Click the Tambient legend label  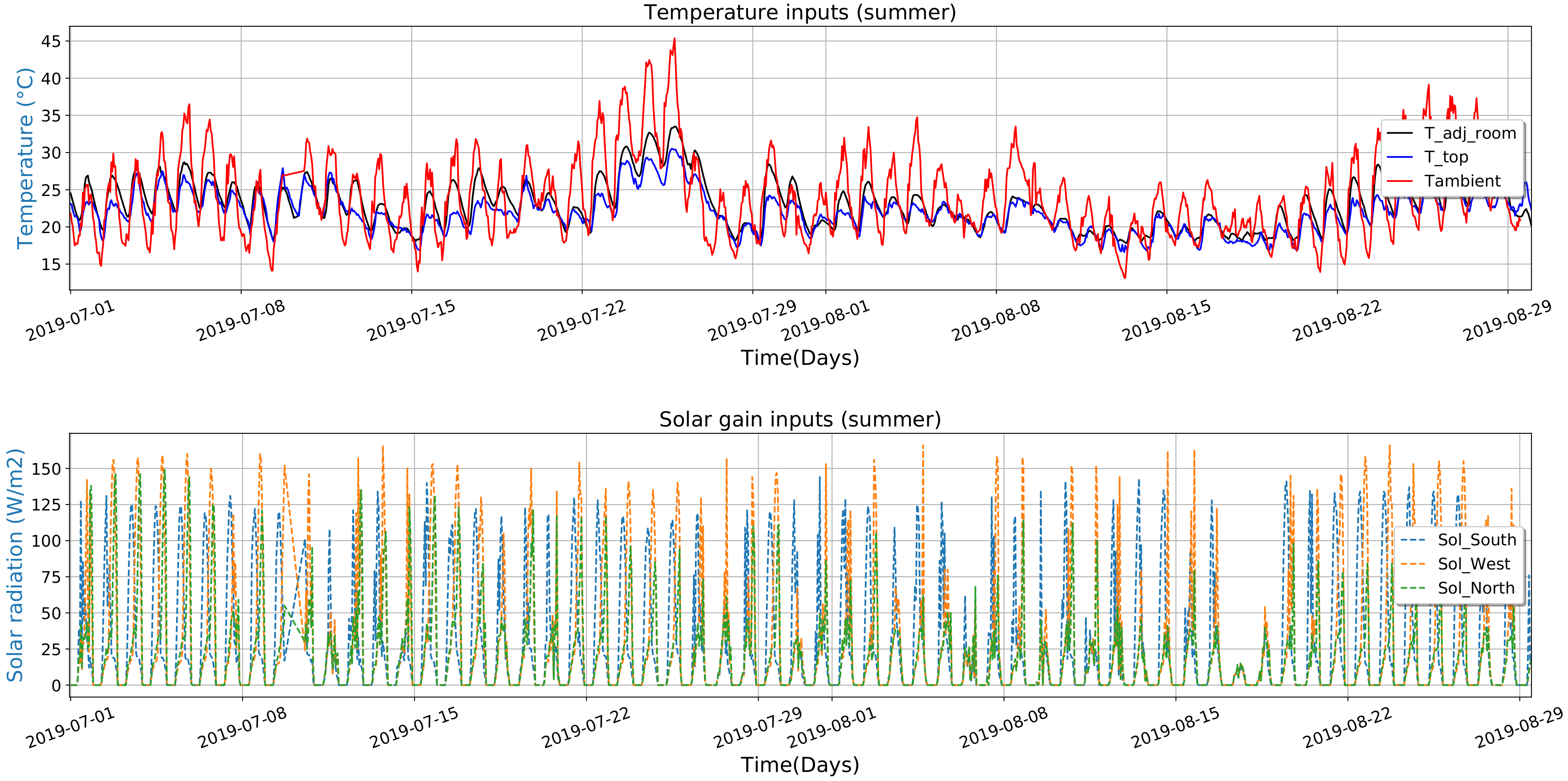[x=1462, y=181]
